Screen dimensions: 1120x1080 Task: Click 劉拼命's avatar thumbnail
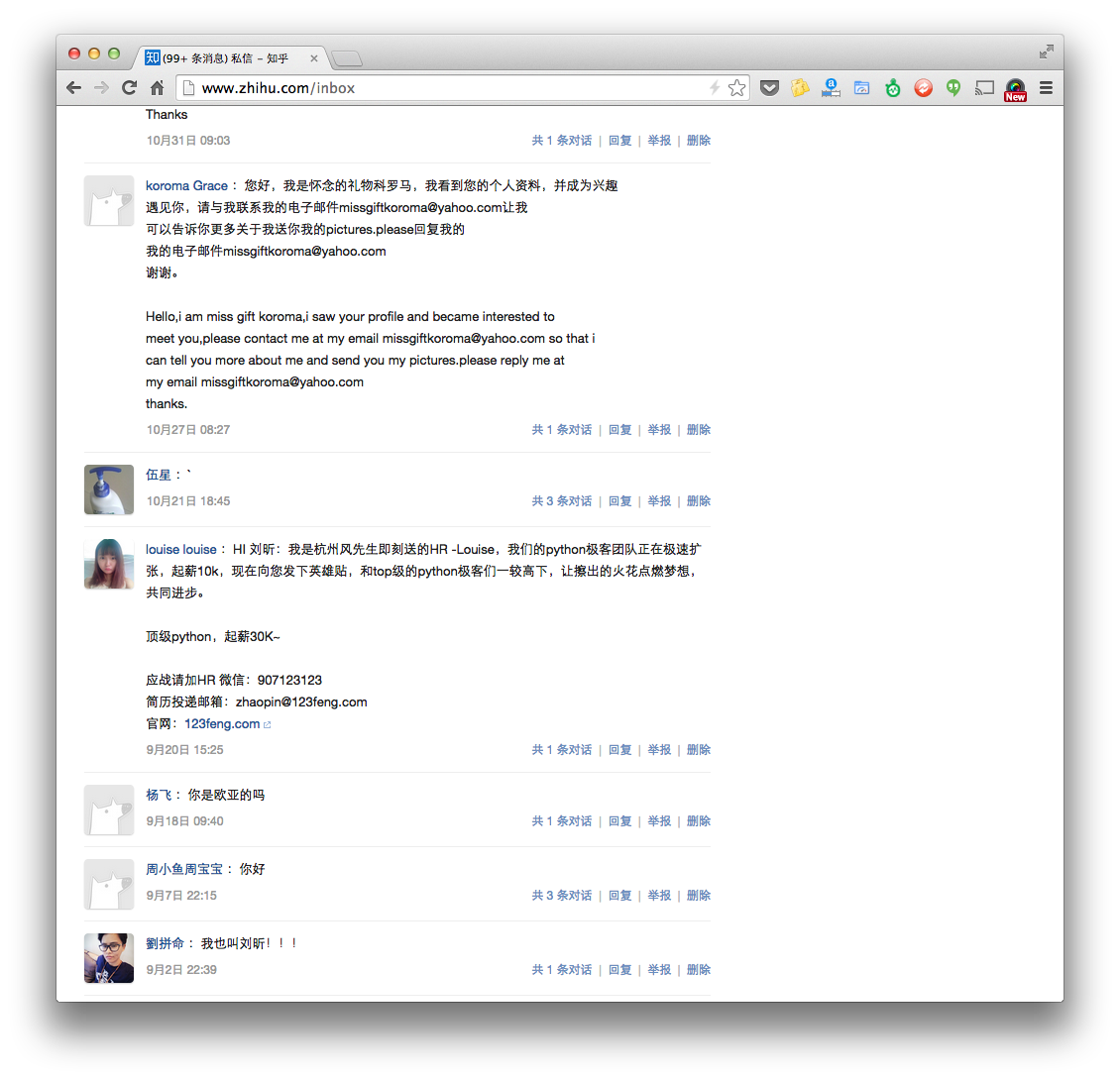109,958
